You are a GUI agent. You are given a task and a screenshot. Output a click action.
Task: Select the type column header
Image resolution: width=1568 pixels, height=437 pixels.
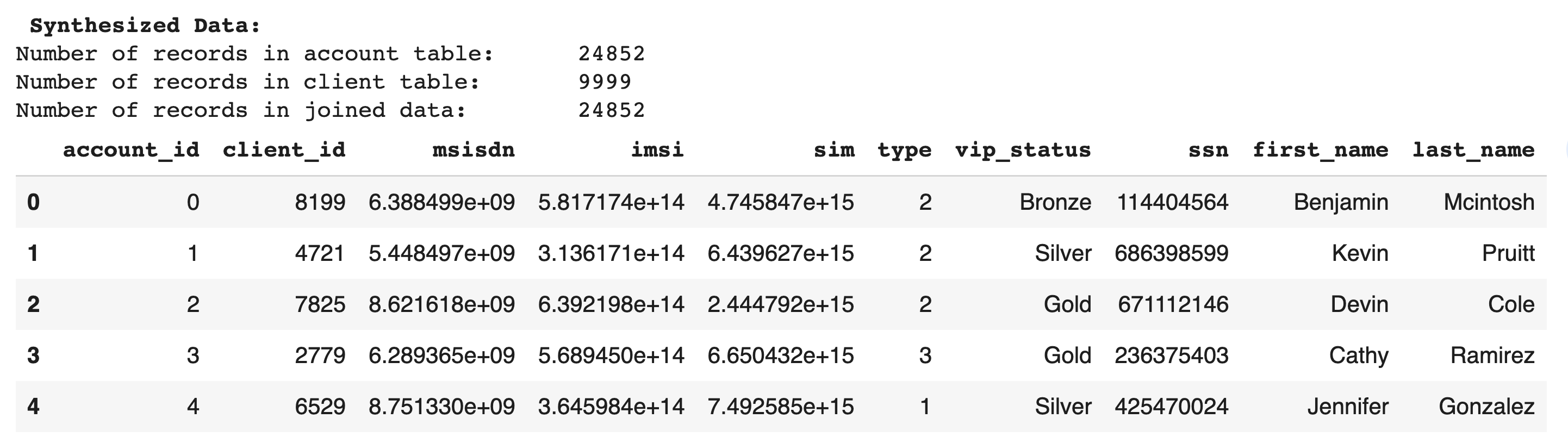(x=904, y=149)
